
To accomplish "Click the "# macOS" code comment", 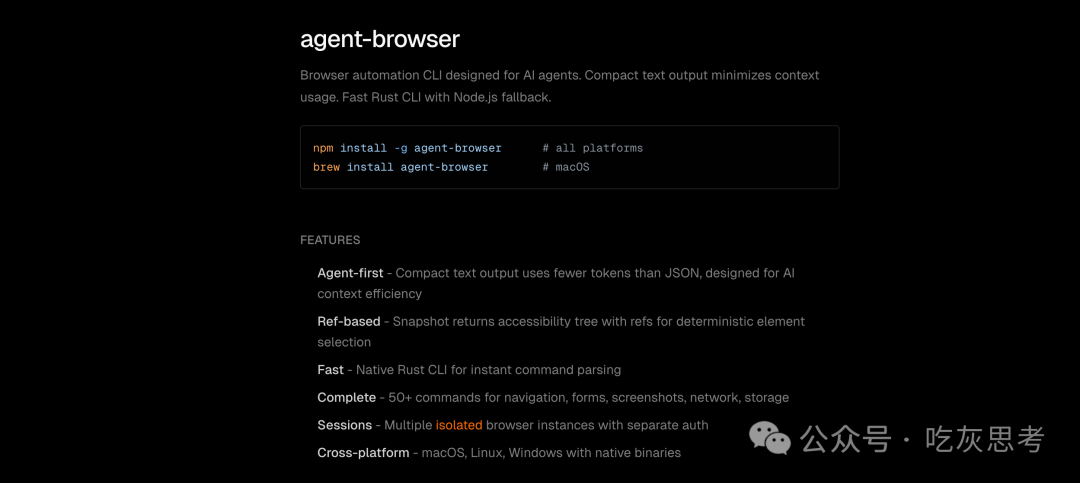I will (x=566, y=167).
